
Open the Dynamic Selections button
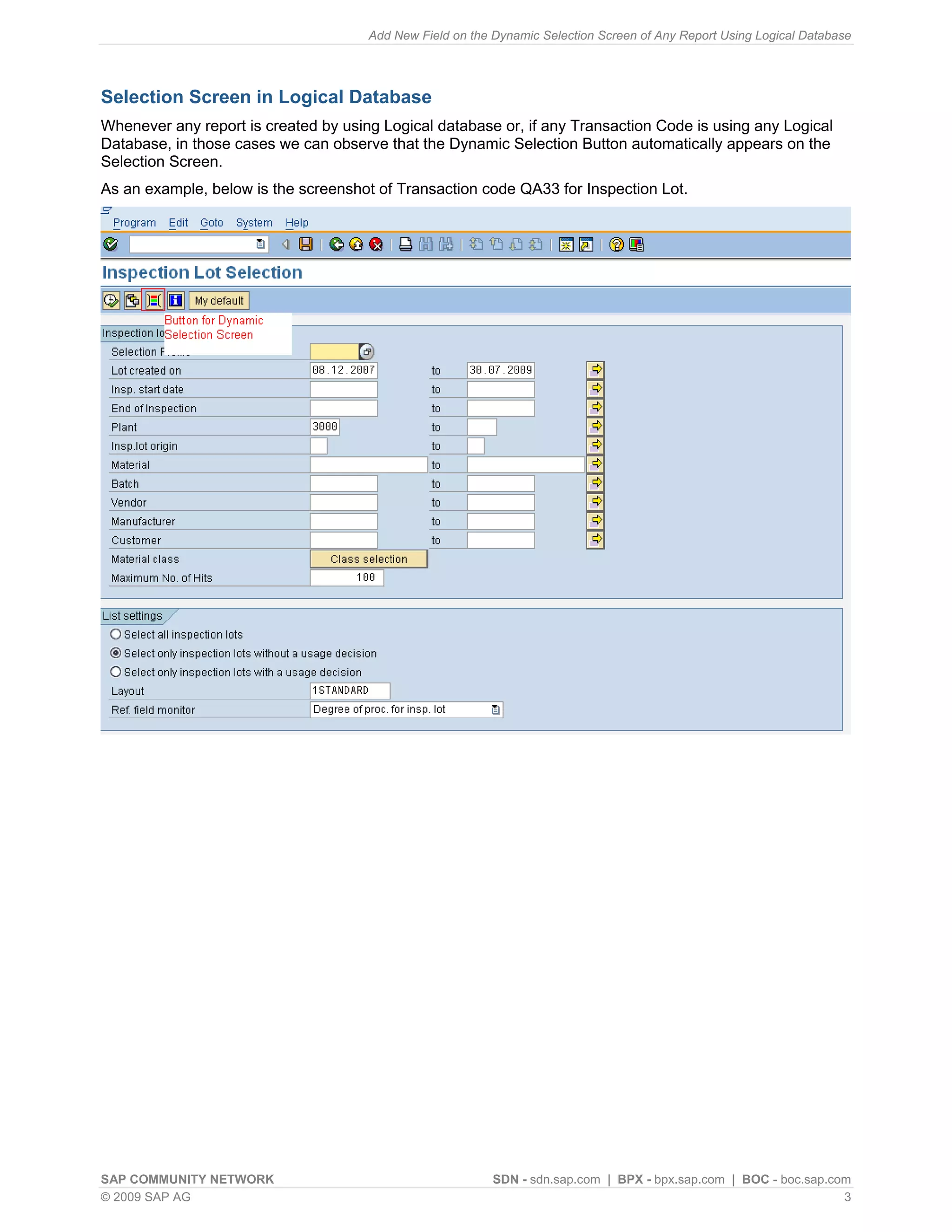click(x=154, y=301)
